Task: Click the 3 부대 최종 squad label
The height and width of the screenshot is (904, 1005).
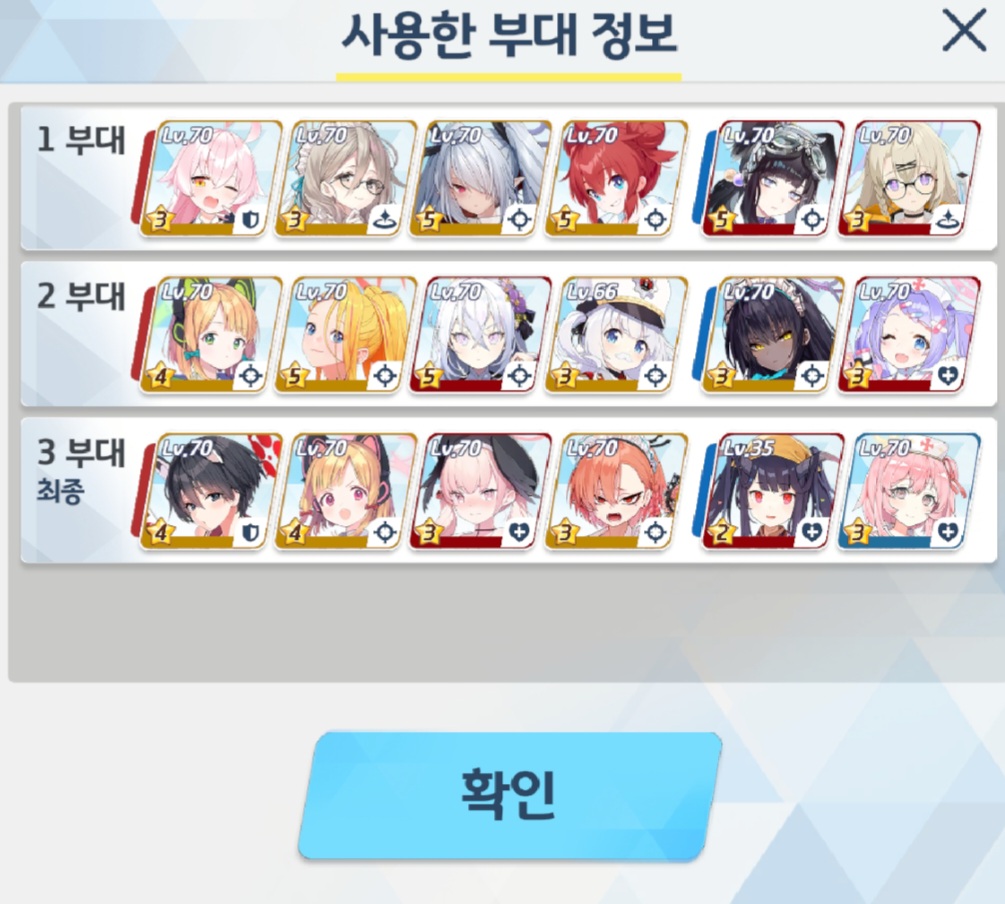Action: [81, 470]
